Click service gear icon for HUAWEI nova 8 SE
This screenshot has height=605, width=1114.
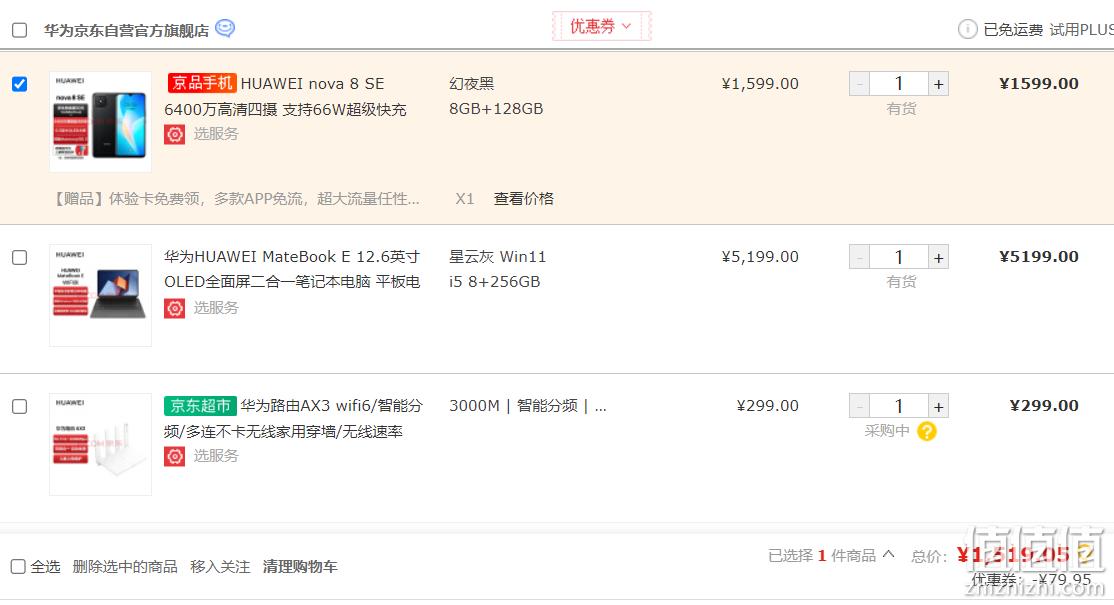coord(175,134)
